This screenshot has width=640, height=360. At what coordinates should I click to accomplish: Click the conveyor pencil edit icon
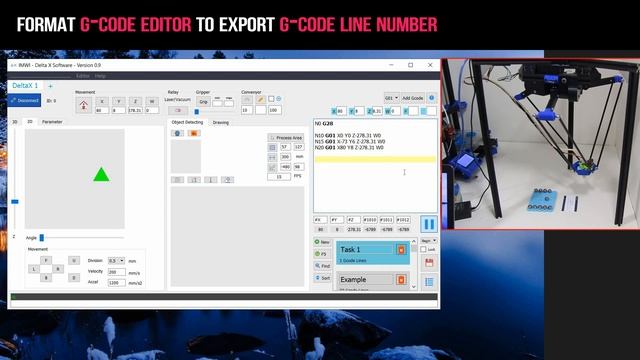click(x=260, y=99)
